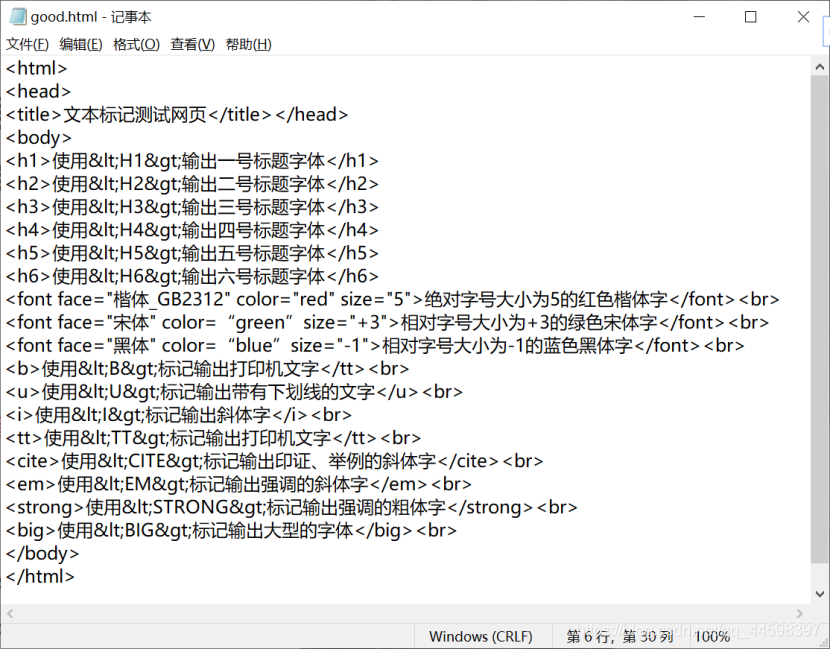Viewport: 830px width, 649px height.
Task: Click the vertical scrollbar thumb
Action: click(x=819, y=320)
